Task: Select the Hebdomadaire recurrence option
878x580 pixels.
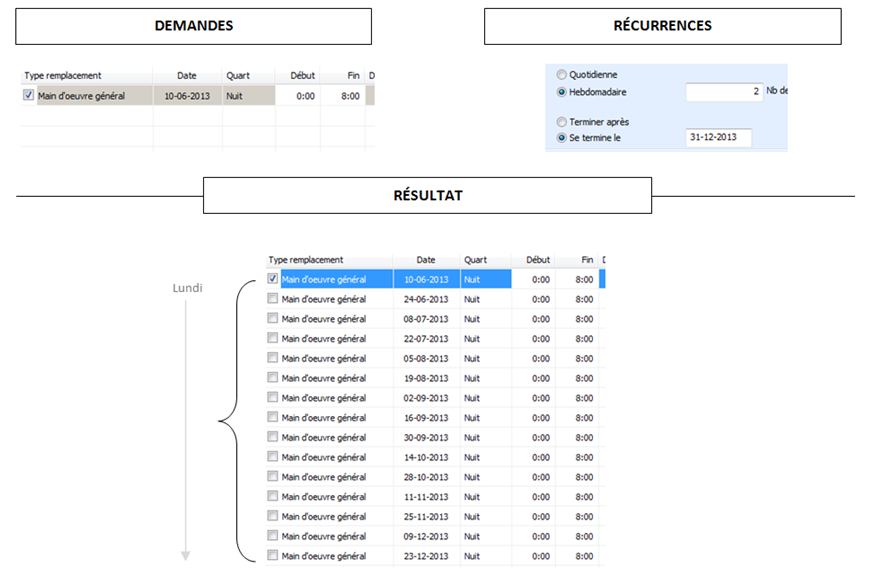Action: (x=562, y=91)
